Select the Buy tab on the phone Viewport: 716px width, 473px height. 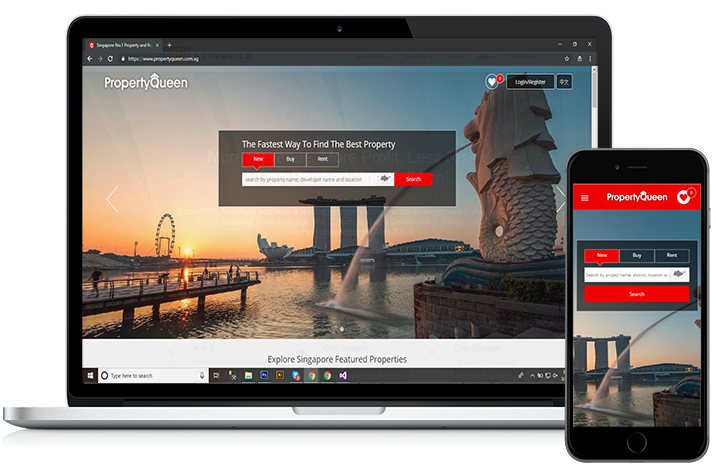637,256
